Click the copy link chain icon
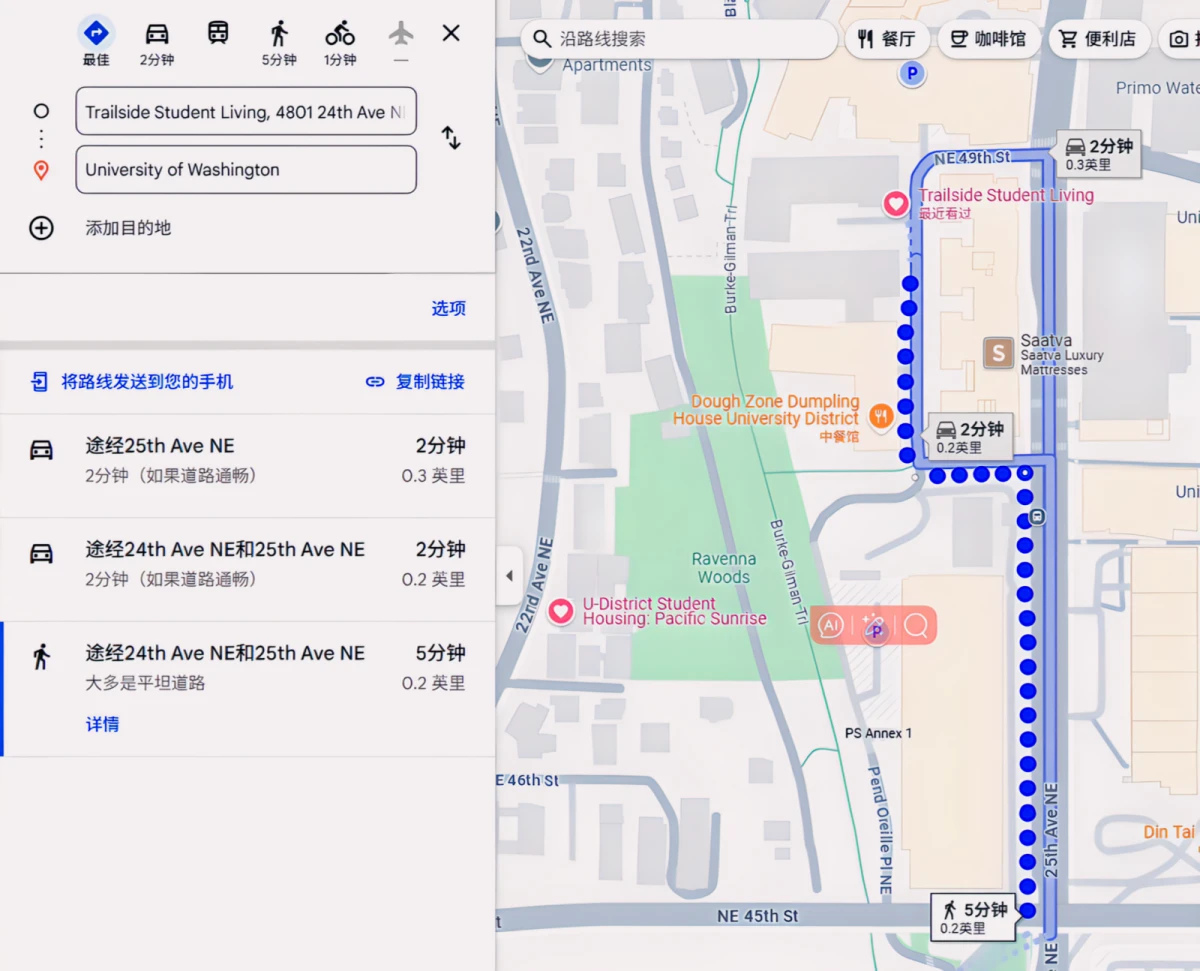The image size is (1200, 971). click(375, 381)
